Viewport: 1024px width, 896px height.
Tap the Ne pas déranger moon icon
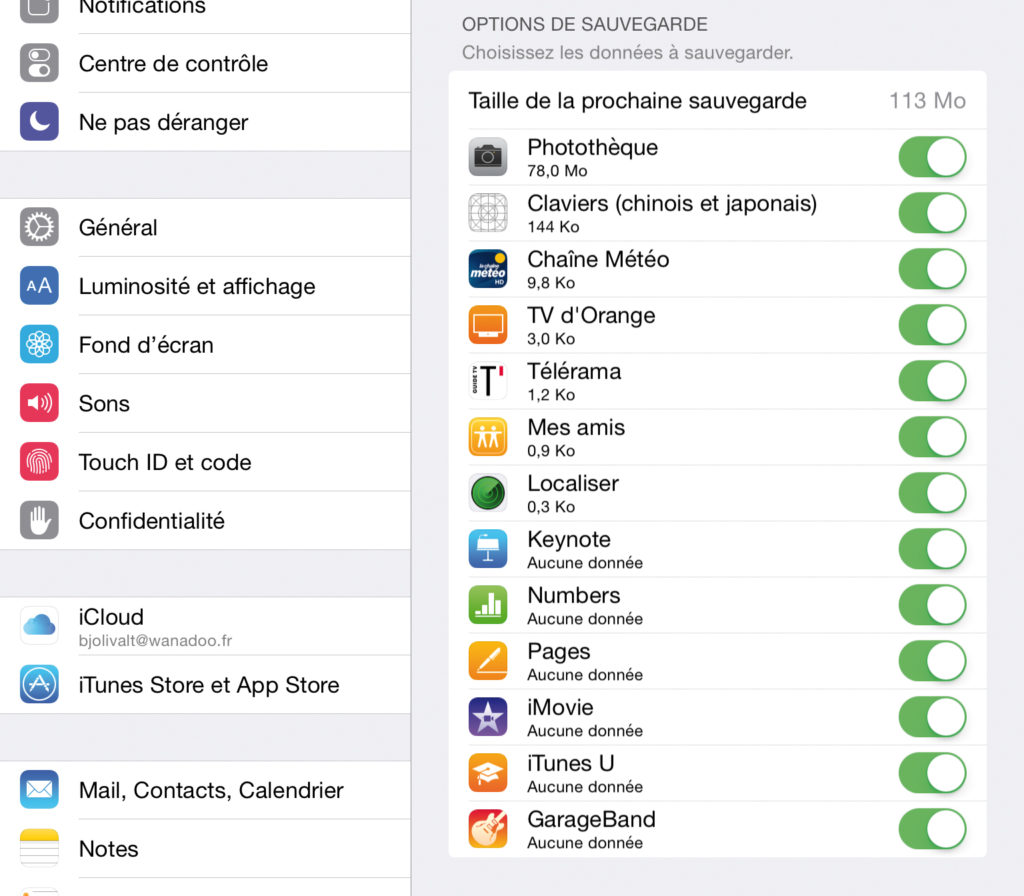click(39, 121)
